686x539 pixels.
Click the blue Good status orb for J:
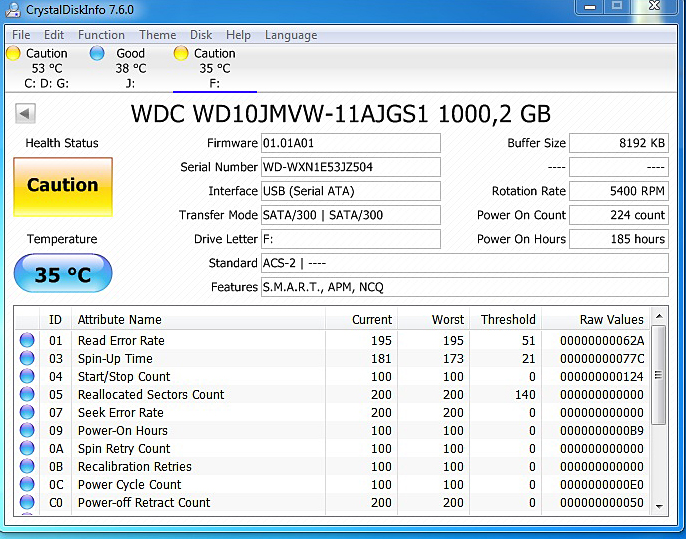tap(97, 53)
